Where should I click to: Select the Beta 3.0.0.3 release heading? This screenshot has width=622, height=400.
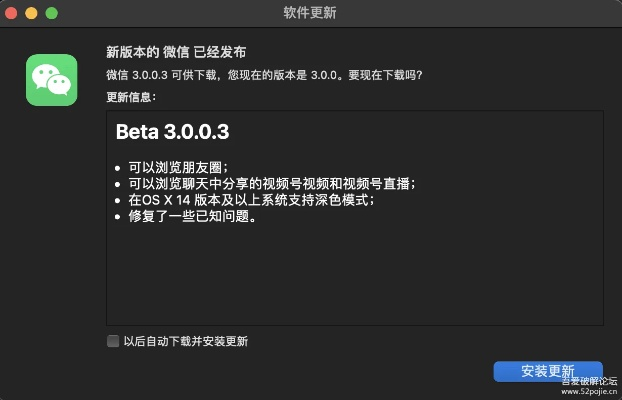174,132
